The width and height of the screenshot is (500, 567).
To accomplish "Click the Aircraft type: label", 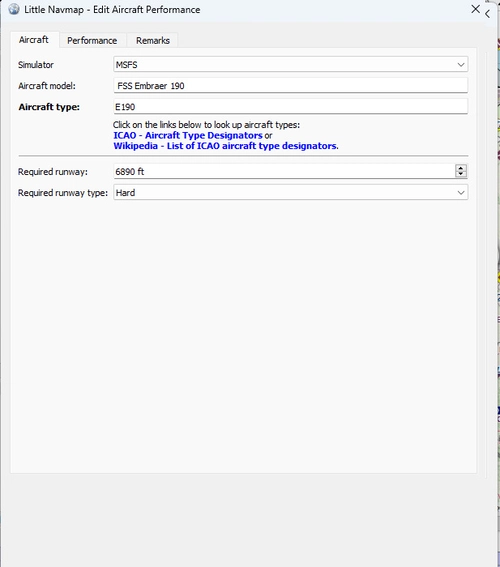I will click(x=49, y=107).
